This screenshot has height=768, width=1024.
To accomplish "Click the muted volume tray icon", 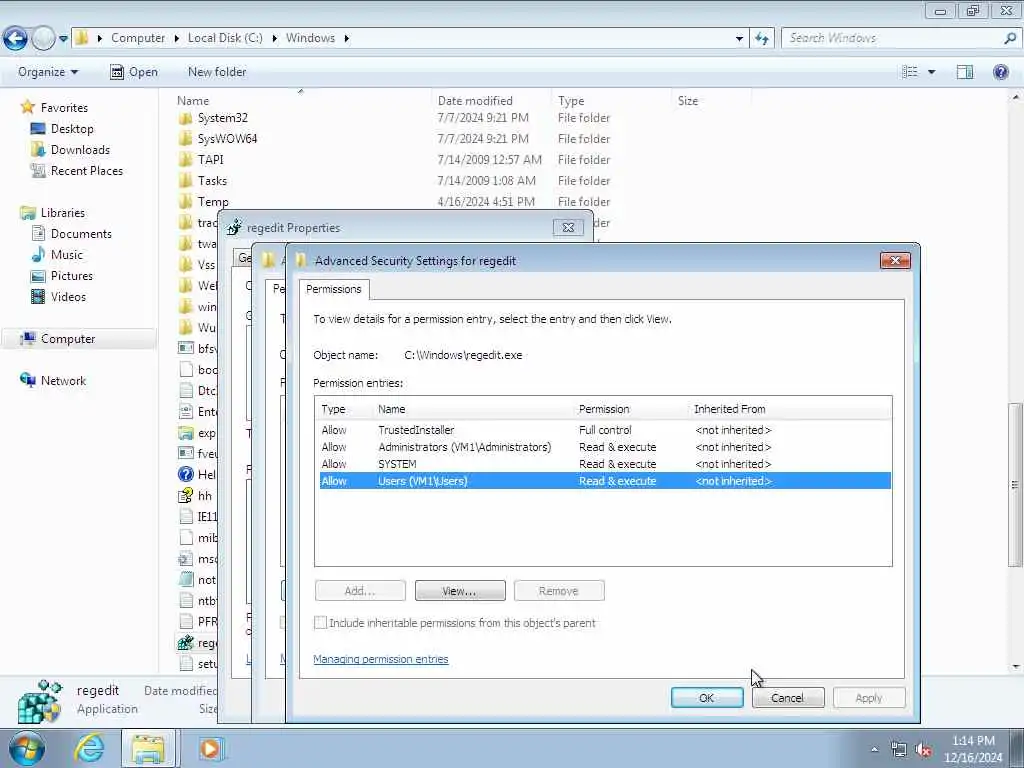I will point(923,750).
